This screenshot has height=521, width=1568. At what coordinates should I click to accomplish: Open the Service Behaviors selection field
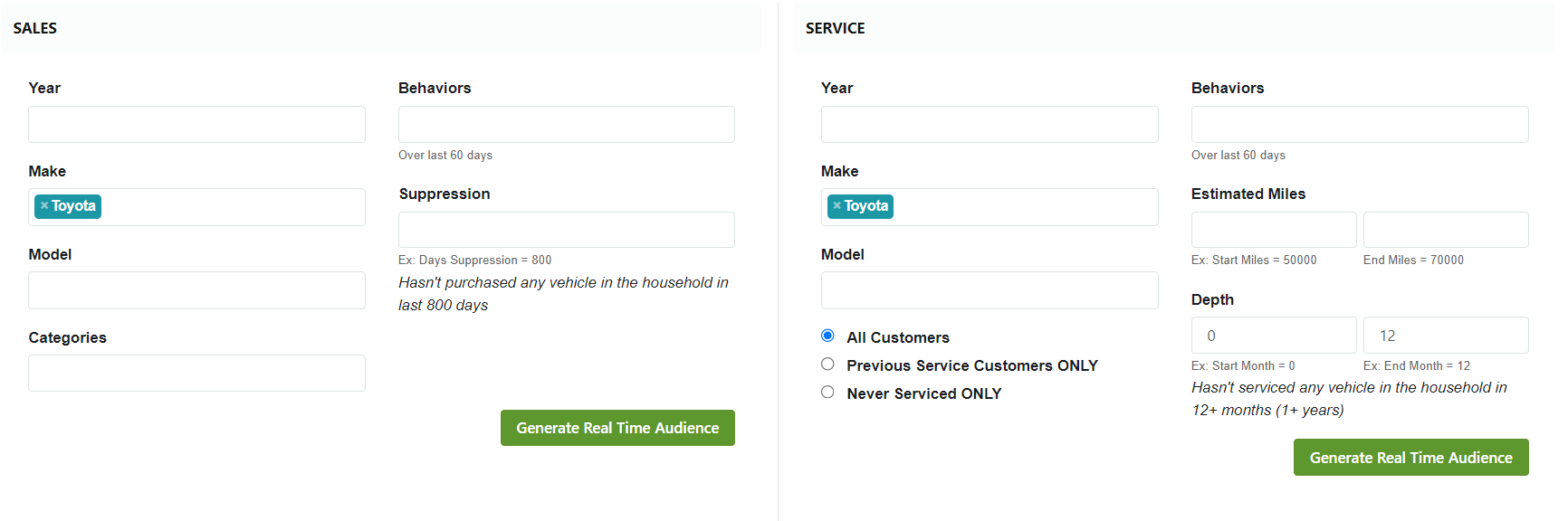coord(1359,125)
